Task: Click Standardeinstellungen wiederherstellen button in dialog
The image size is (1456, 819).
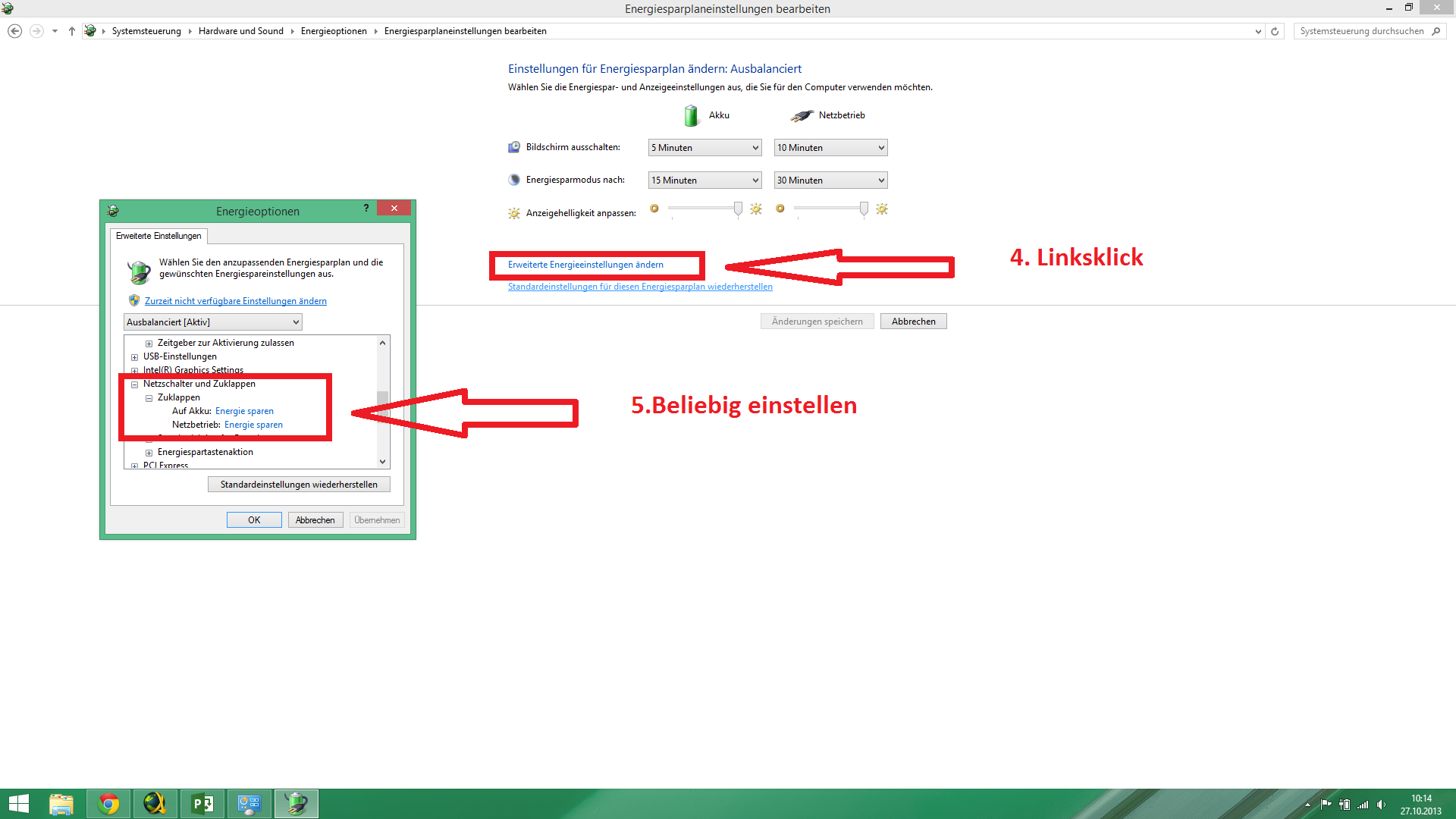Action: pyautogui.click(x=299, y=485)
